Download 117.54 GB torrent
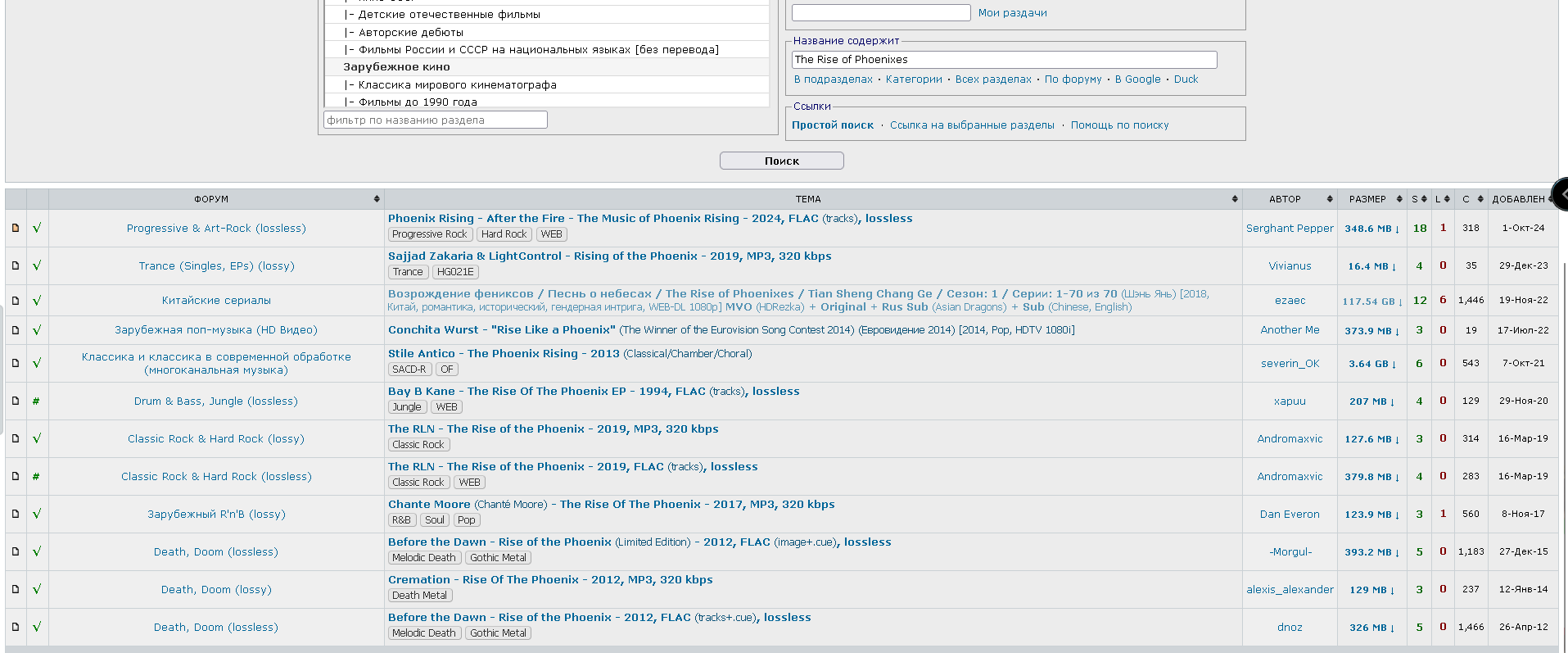The image size is (1568, 653). (x=1371, y=301)
